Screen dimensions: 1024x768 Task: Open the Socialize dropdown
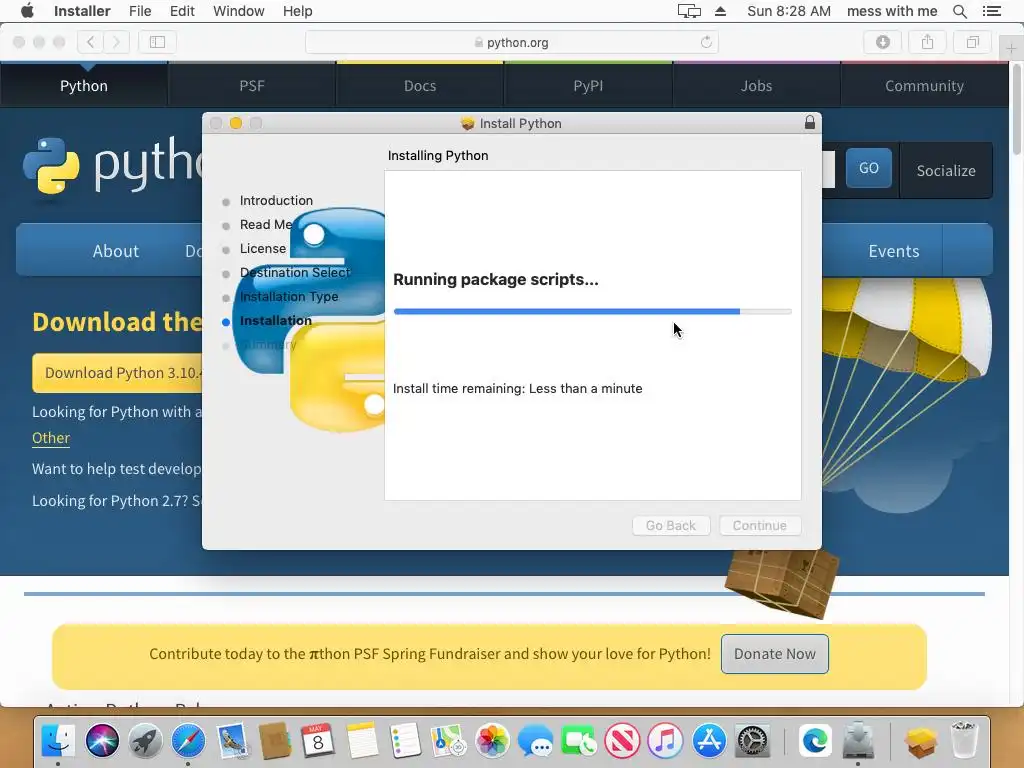coord(946,170)
